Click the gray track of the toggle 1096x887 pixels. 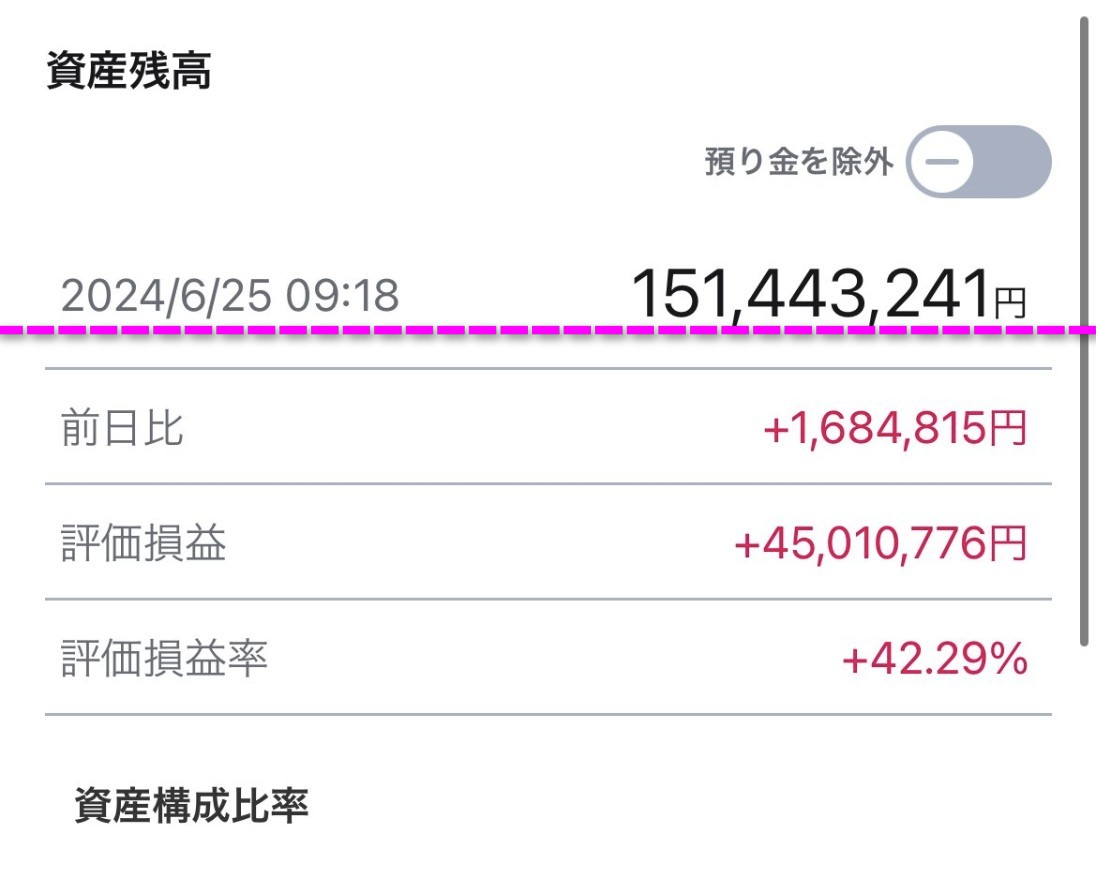[1014, 161]
